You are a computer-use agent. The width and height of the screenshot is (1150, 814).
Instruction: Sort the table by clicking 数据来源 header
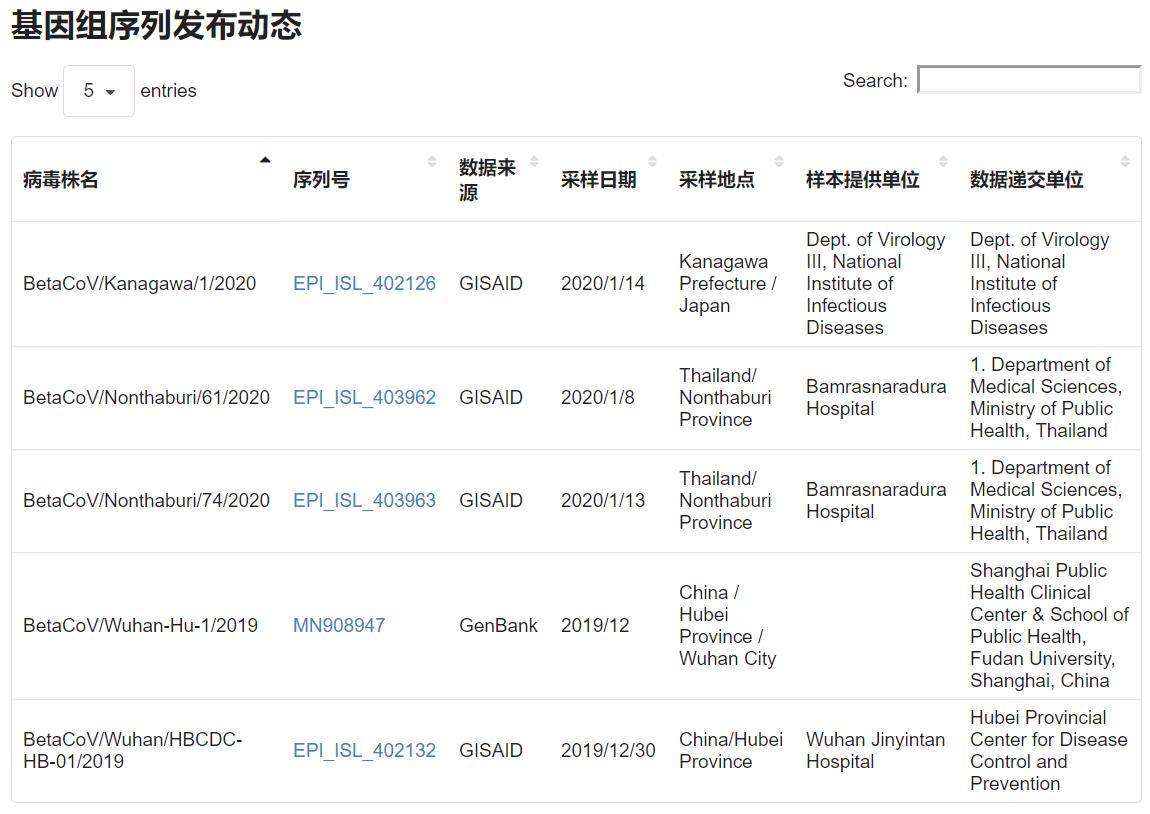point(491,172)
